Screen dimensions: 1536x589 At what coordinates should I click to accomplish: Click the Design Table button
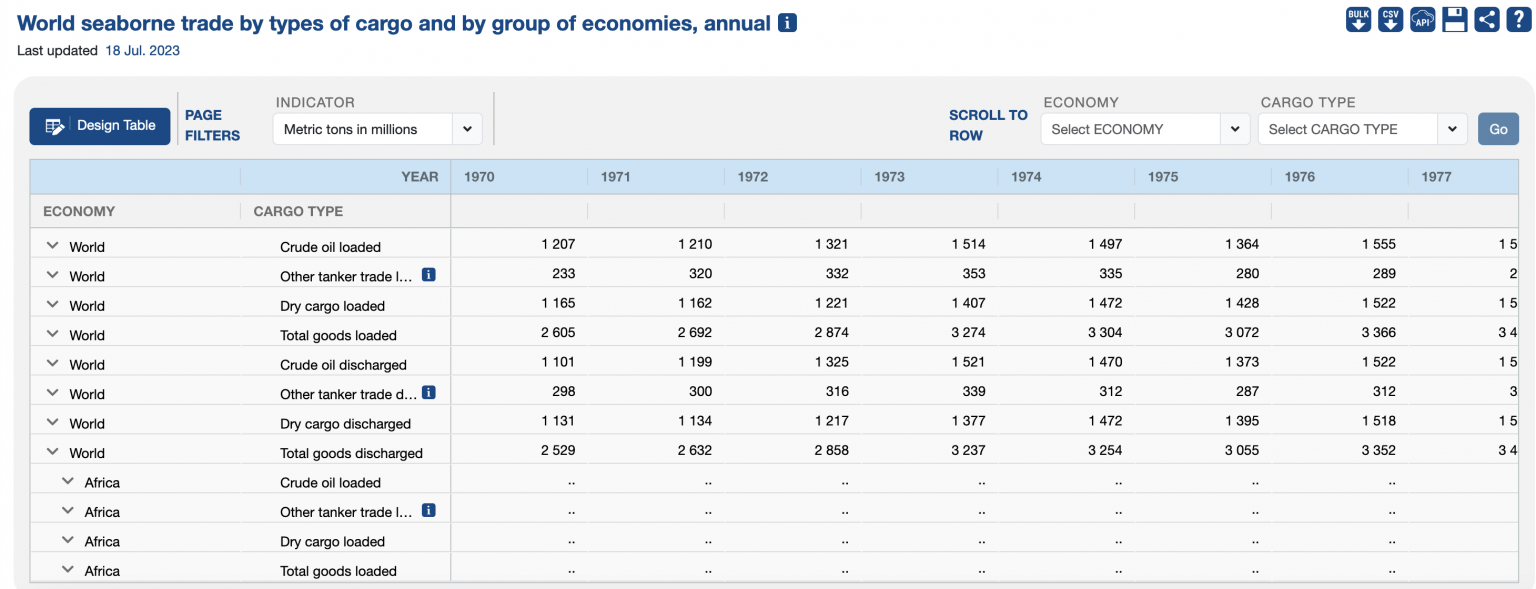point(99,126)
